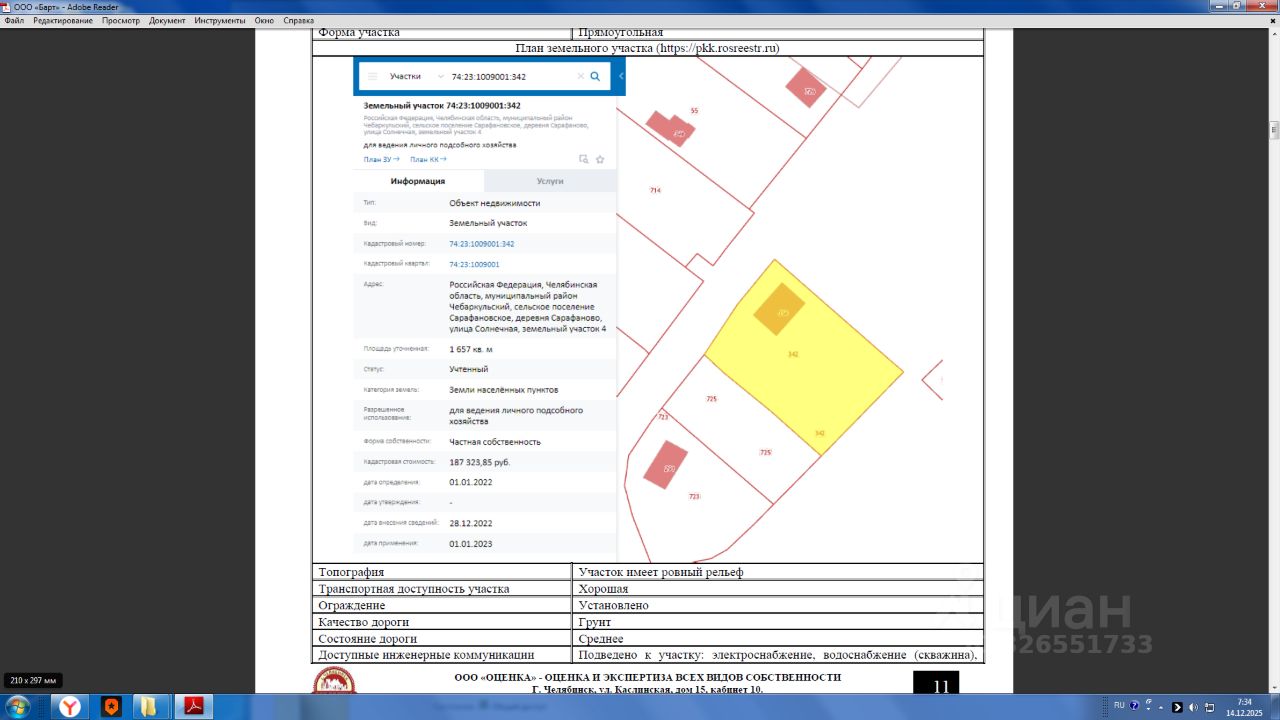Image resolution: width=1280 pixels, height=720 pixels.
Task: Switch to the Услуги tab
Action: (549, 181)
